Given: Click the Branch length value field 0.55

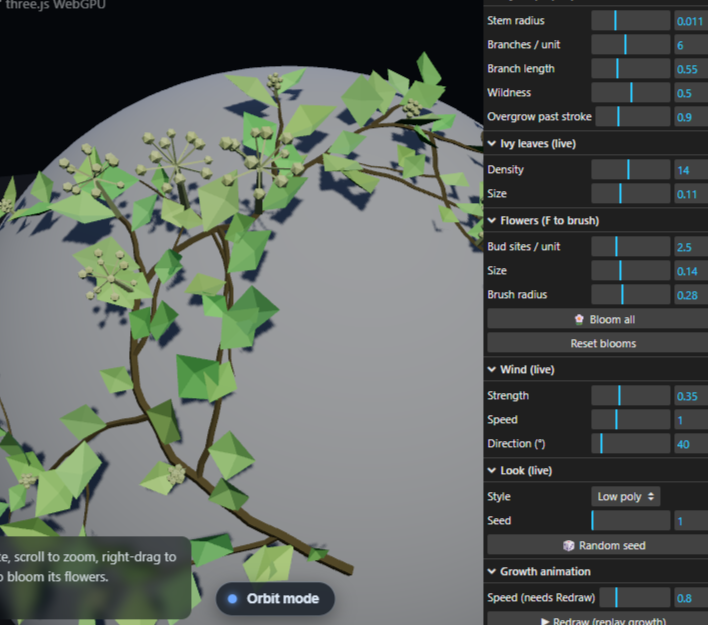Looking at the screenshot, I should (x=691, y=69).
